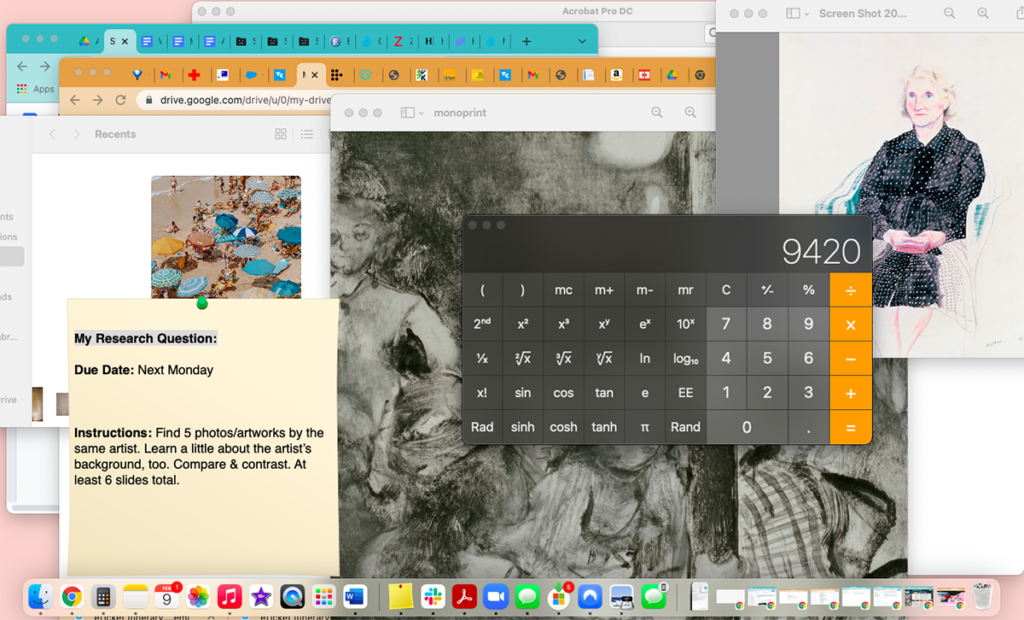Open the Photos app in the Dock
1024x620 pixels.
click(x=198, y=596)
